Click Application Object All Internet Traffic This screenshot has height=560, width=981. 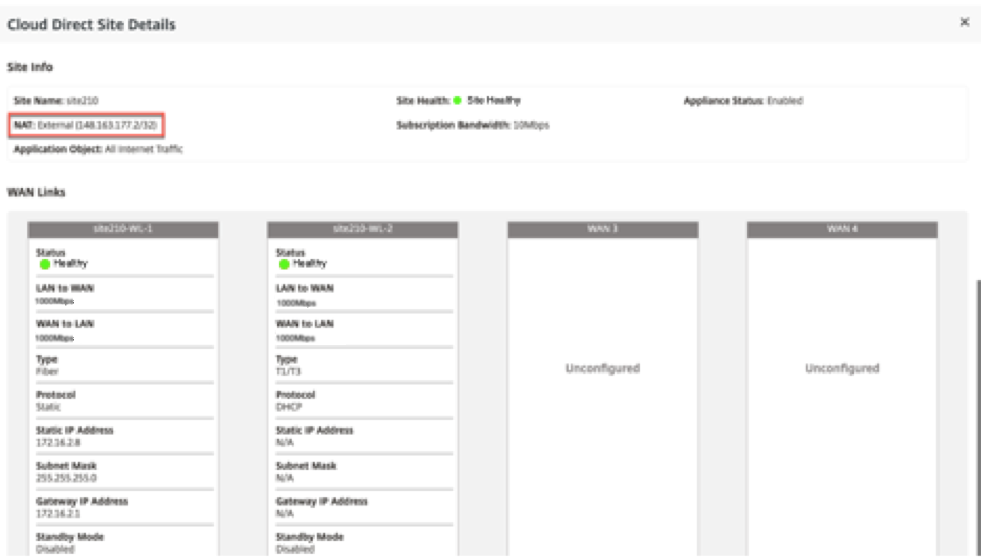(98, 149)
